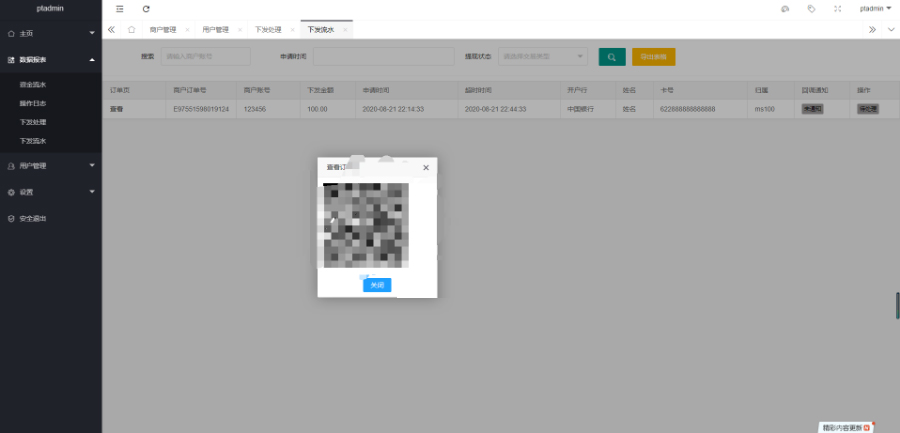Viewport: 900px width, 433px height.
Task: Select 操作日志 in the sidebar
Action: click(x=32, y=103)
